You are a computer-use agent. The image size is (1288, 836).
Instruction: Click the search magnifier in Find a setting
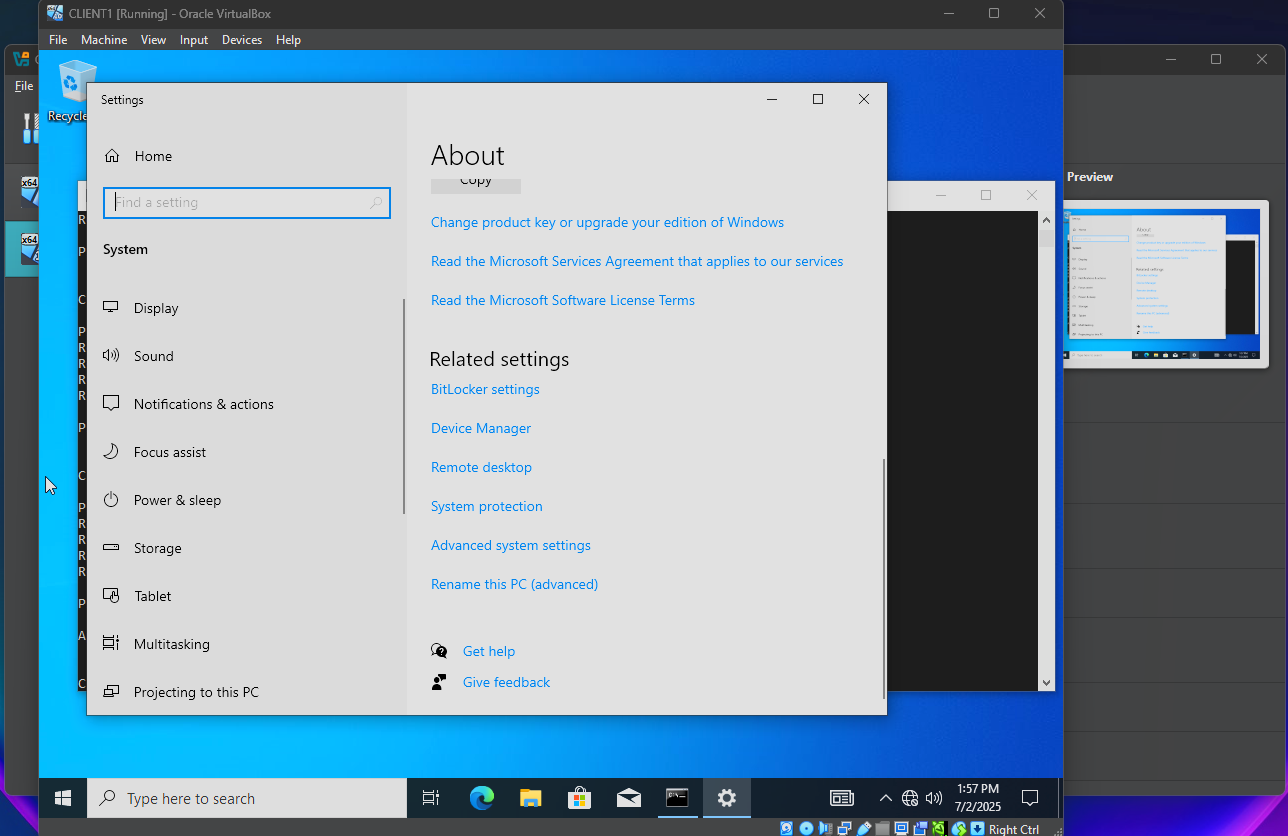point(376,203)
